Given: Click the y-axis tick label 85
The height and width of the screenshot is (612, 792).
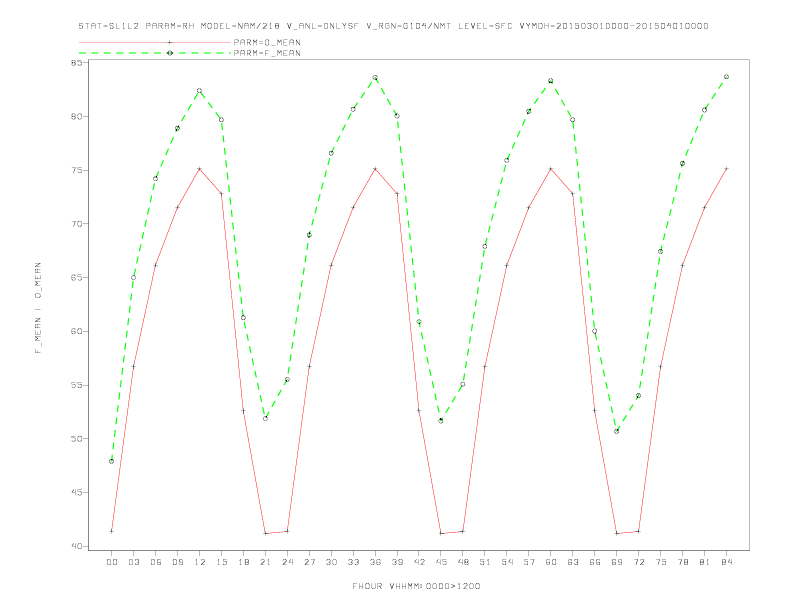Looking at the screenshot, I should pos(76,63).
